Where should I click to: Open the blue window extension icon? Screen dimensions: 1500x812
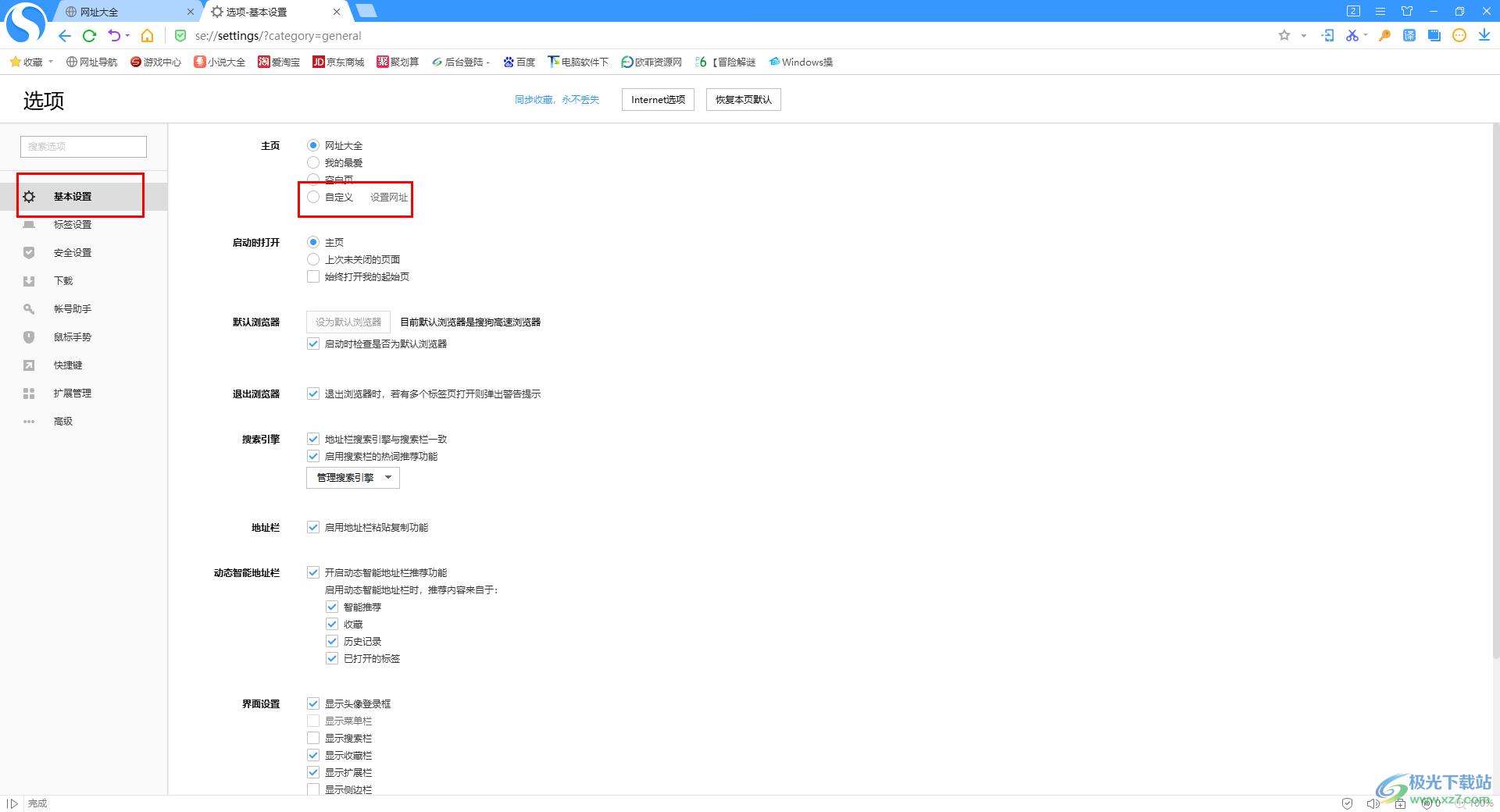pos(1434,35)
